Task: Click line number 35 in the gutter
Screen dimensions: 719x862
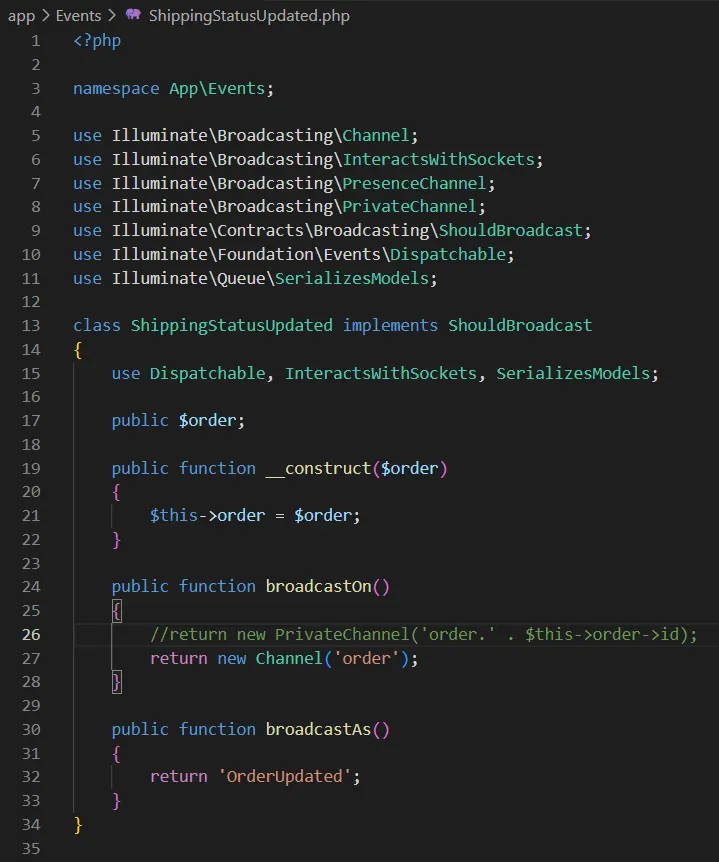Action: pos(31,848)
